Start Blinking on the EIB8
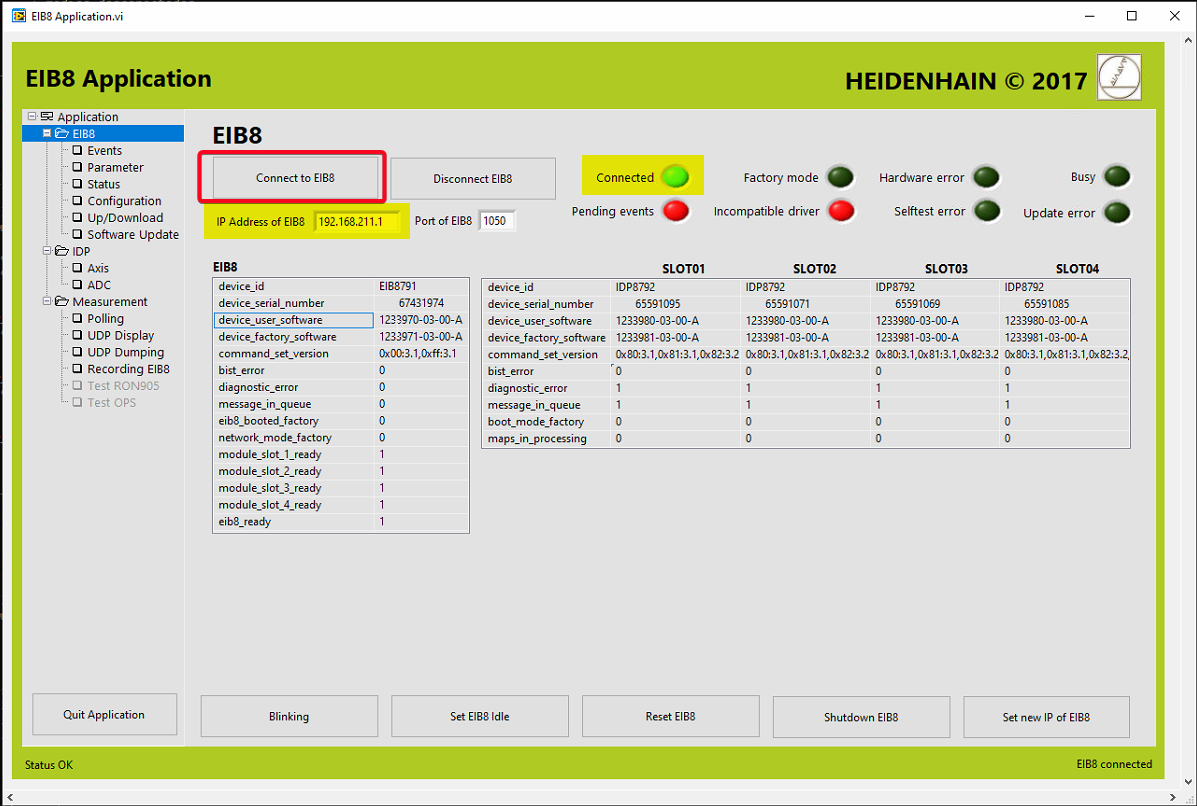Image resolution: width=1197 pixels, height=806 pixels. tap(289, 716)
